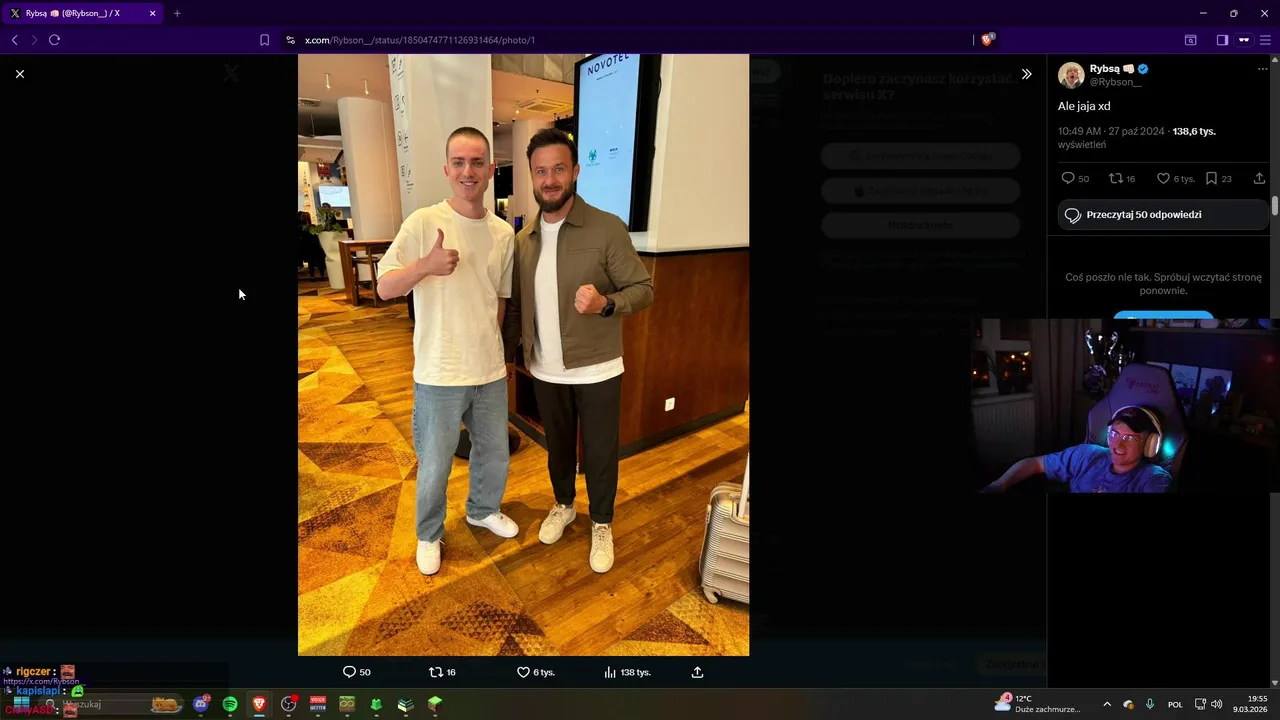Screen dimensions: 1280x720
Task: Bookmark the post in the right sidebar
Action: click(1211, 178)
